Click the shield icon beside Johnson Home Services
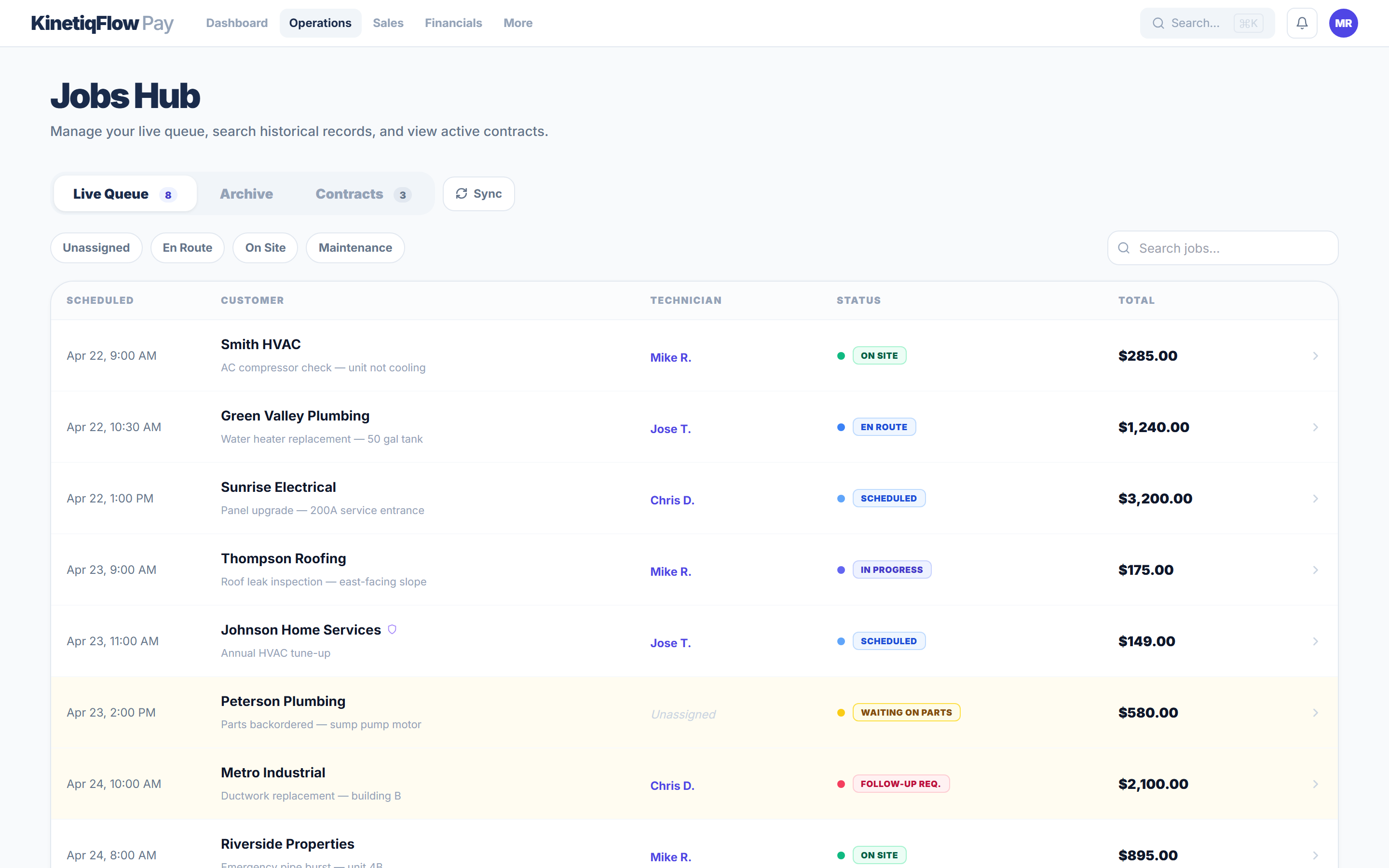The width and height of the screenshot is (1389, 868). point(393,629)
